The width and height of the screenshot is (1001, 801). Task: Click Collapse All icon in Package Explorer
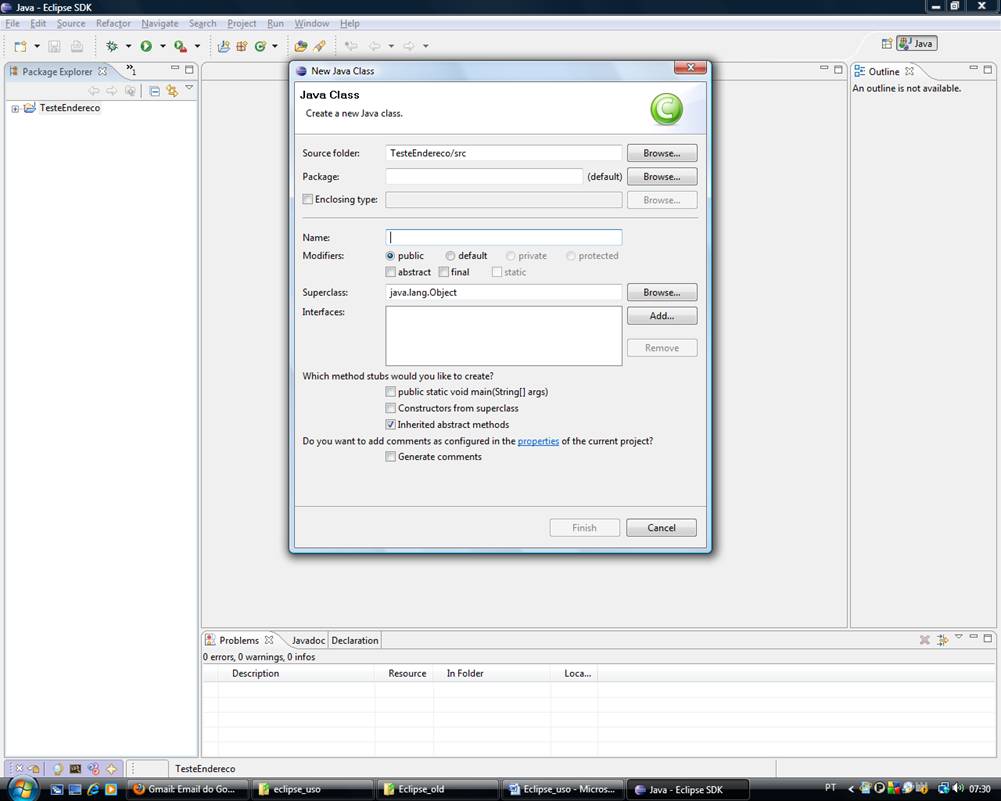(x=154, y=91)
